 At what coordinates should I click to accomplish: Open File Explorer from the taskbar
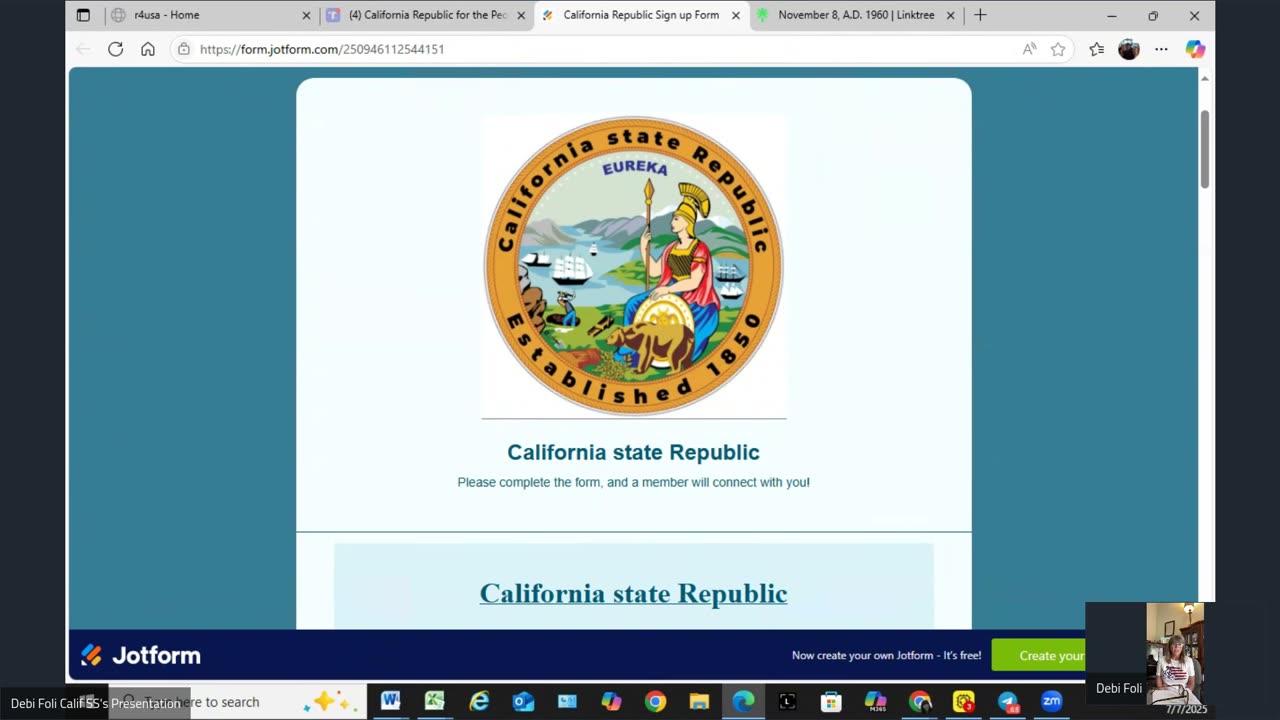(699, 702)
